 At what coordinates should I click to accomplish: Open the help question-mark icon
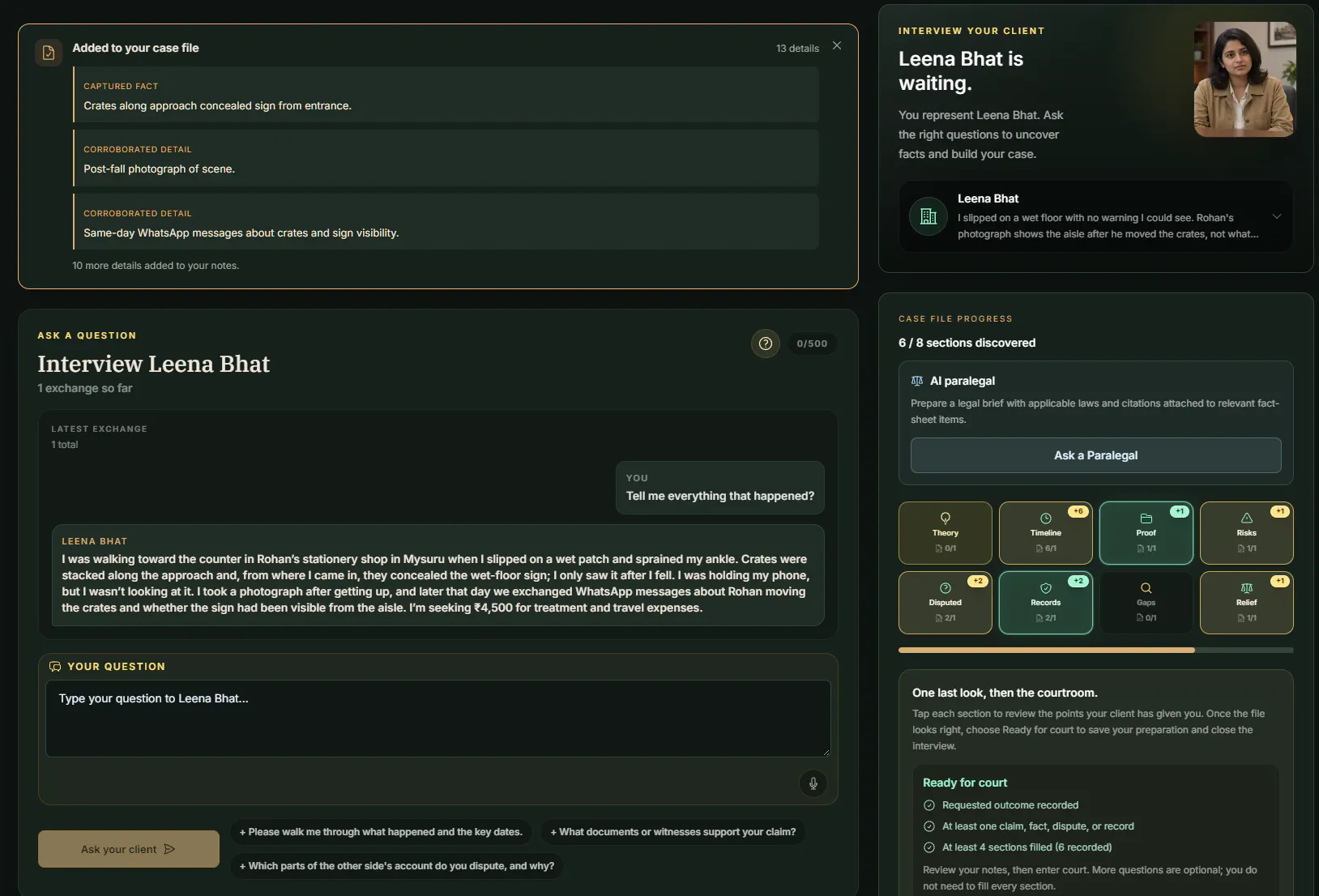click(766, 343)
